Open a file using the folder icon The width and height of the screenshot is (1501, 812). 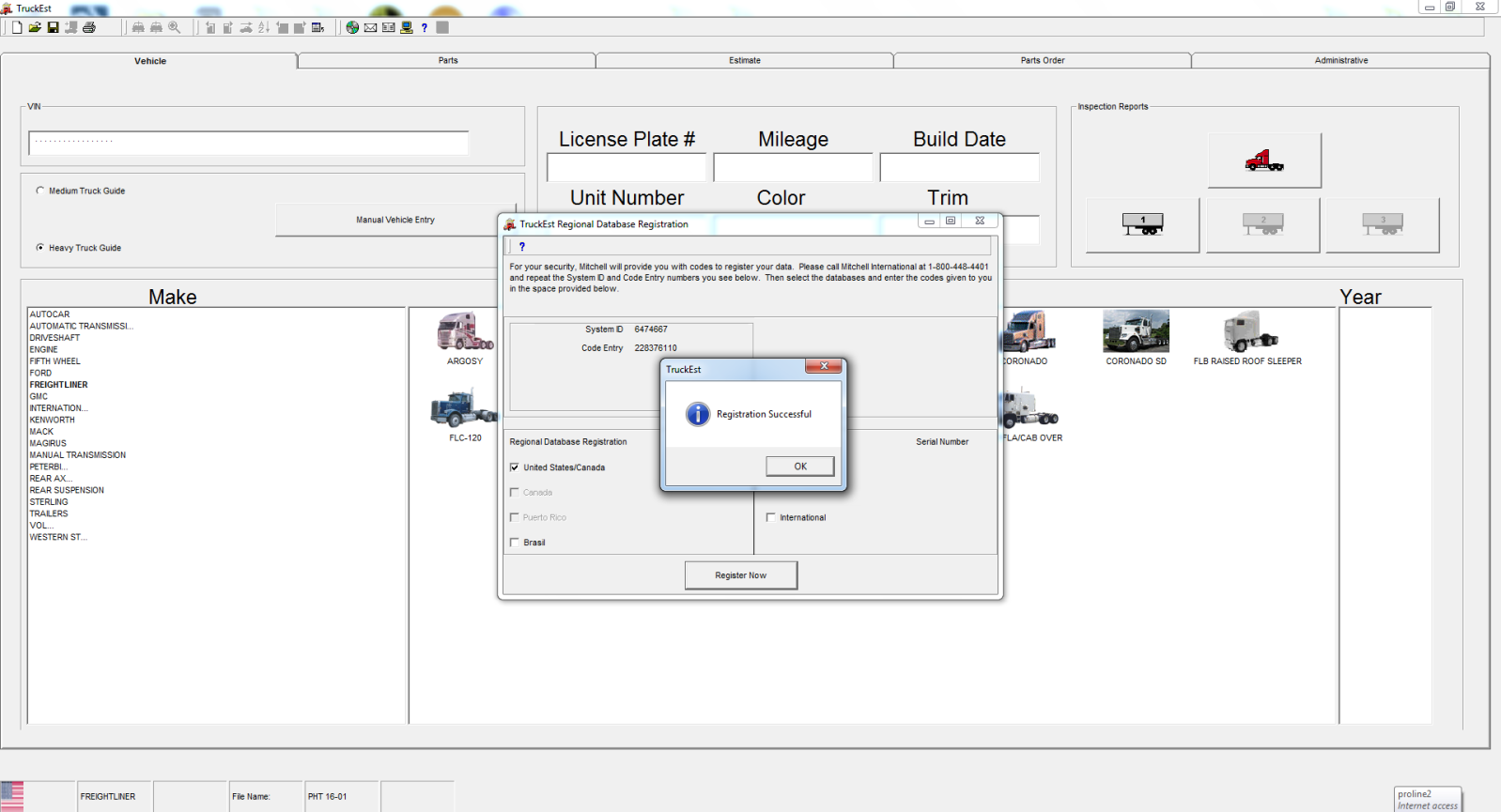pyautogui.click(x=35, y=27)
